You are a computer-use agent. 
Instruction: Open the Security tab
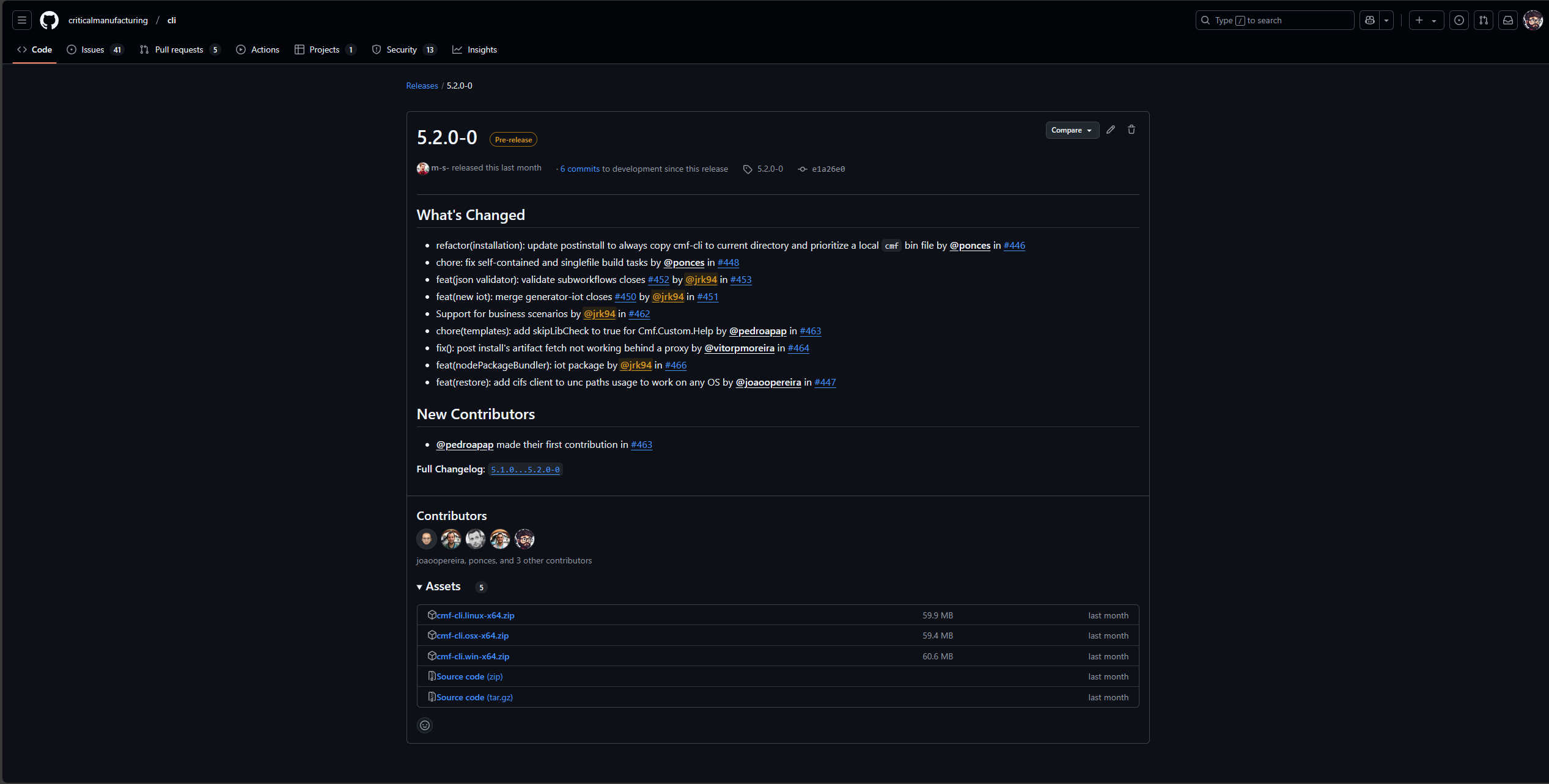click(x=403, y=49)
